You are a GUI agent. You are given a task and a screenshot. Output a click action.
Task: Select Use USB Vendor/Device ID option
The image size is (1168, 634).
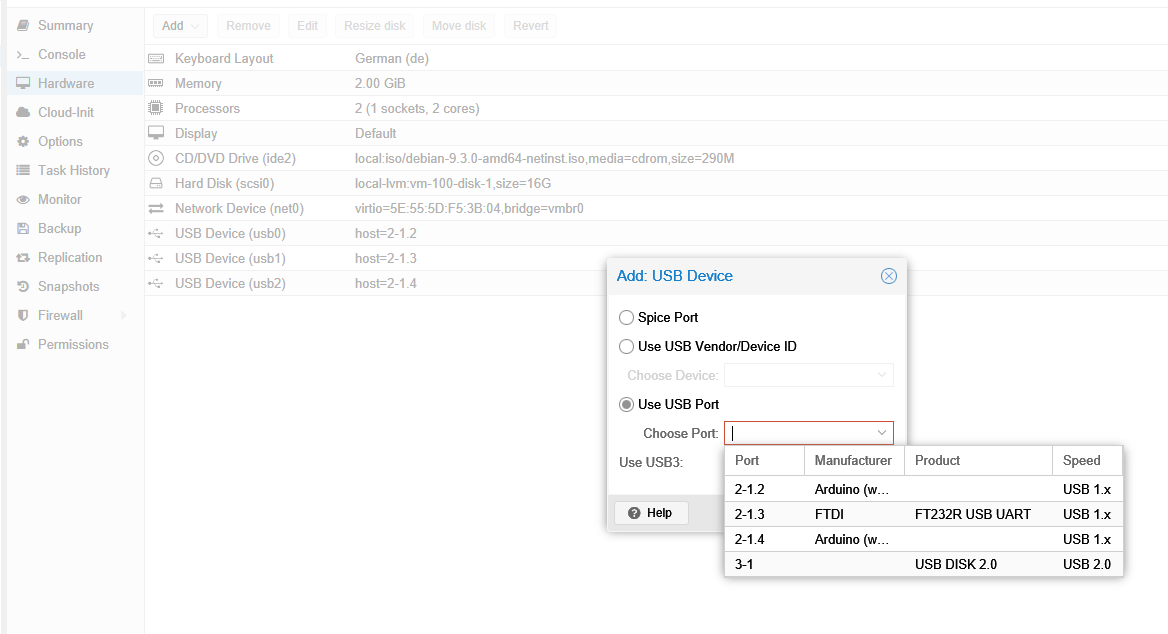click(x=627, y=347)
